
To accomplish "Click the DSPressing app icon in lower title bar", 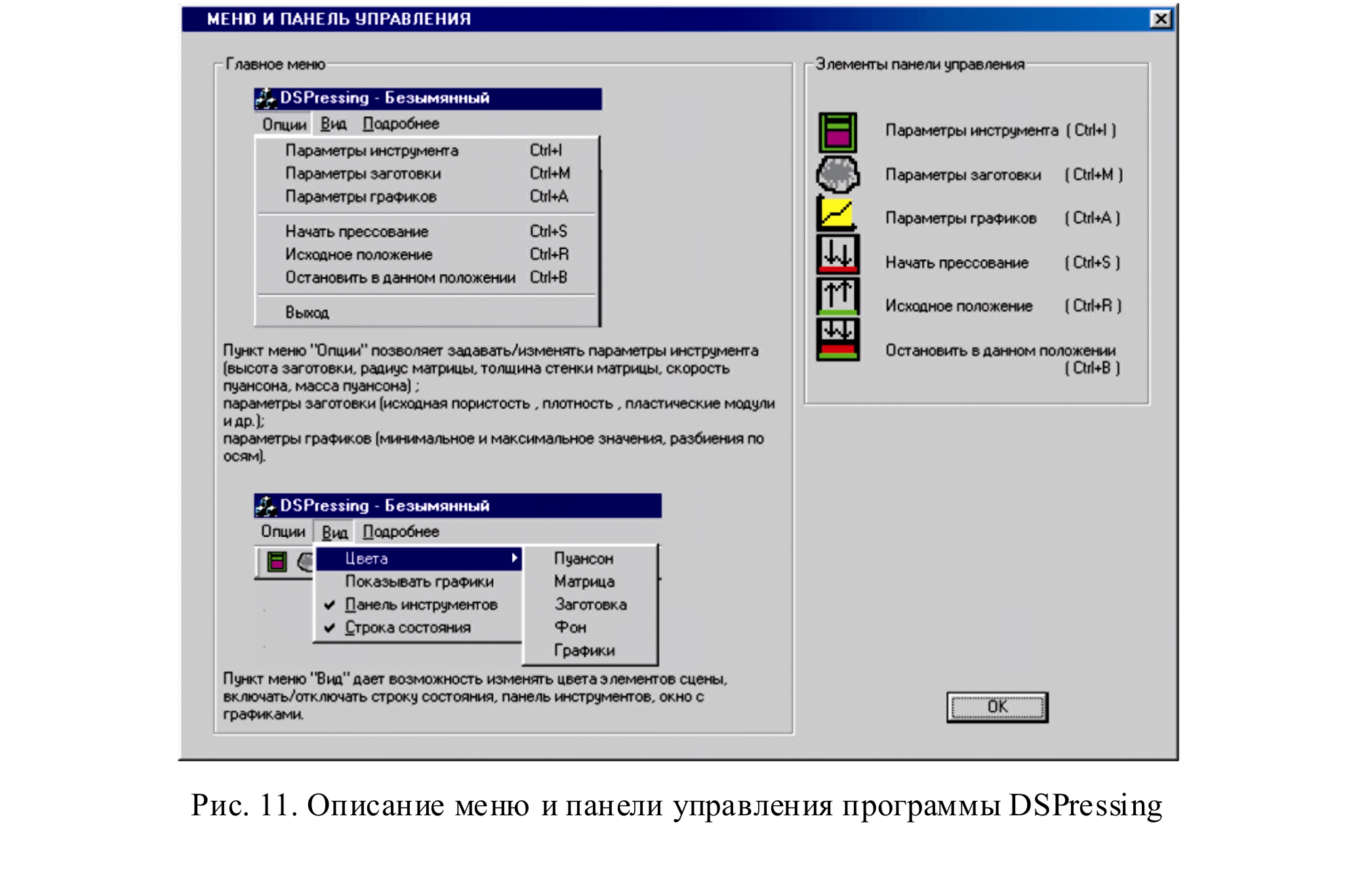I will [x=266, y=506].
